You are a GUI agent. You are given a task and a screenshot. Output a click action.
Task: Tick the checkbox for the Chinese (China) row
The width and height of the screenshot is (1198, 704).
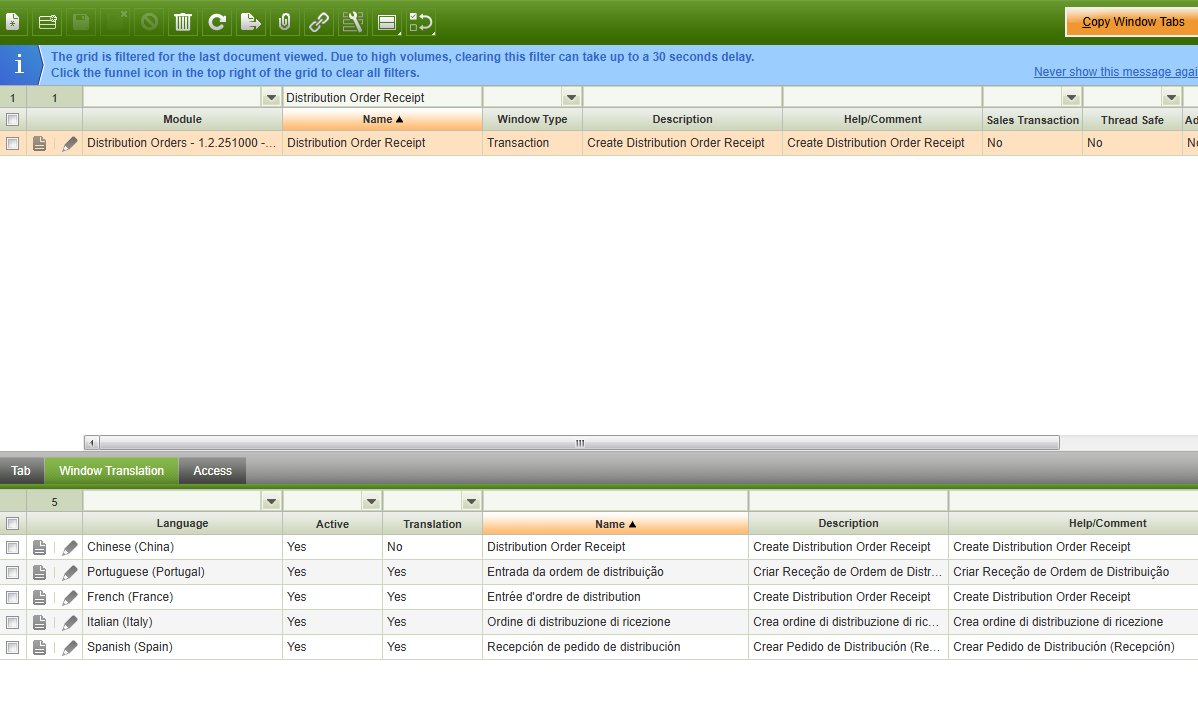(x=13, y=547)
